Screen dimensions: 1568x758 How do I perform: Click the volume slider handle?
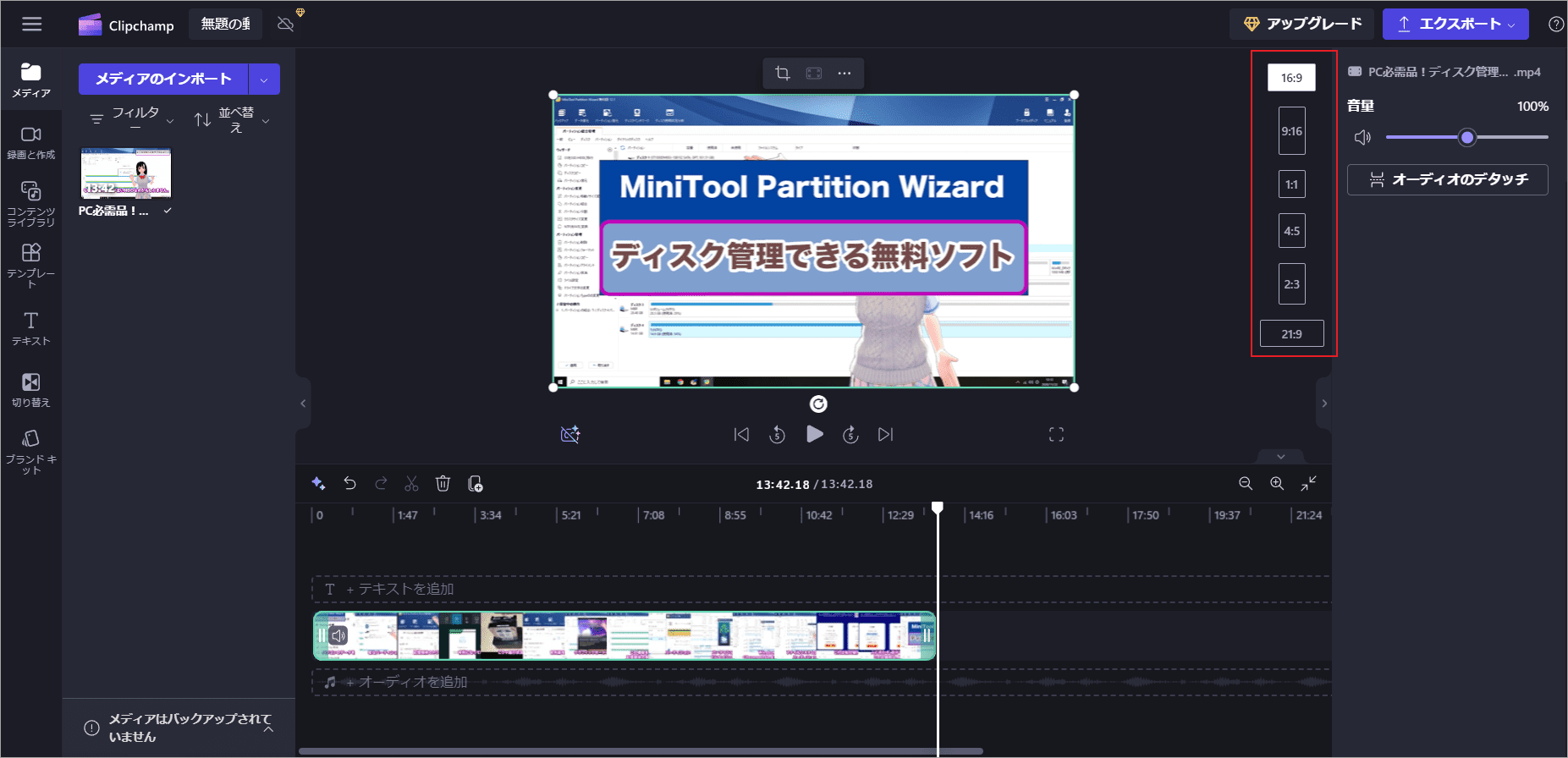(x=1467, y=137)
